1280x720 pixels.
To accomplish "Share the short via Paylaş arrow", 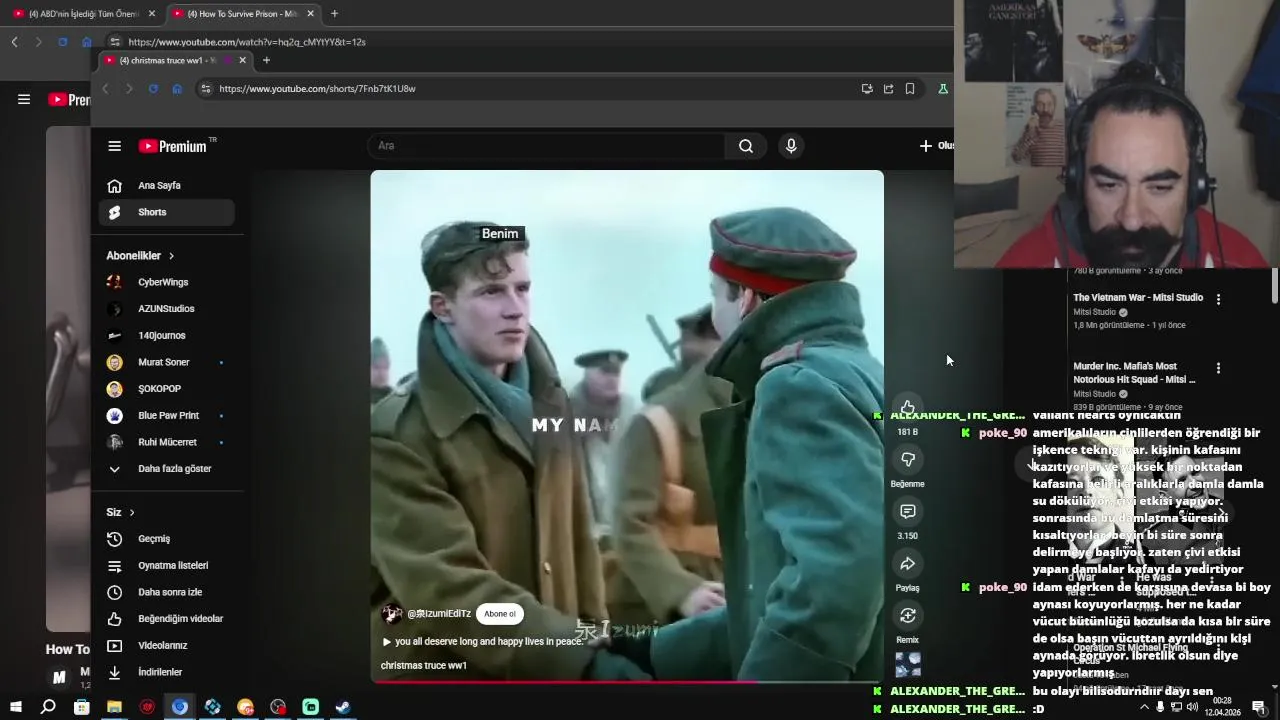I will (908, 563).
